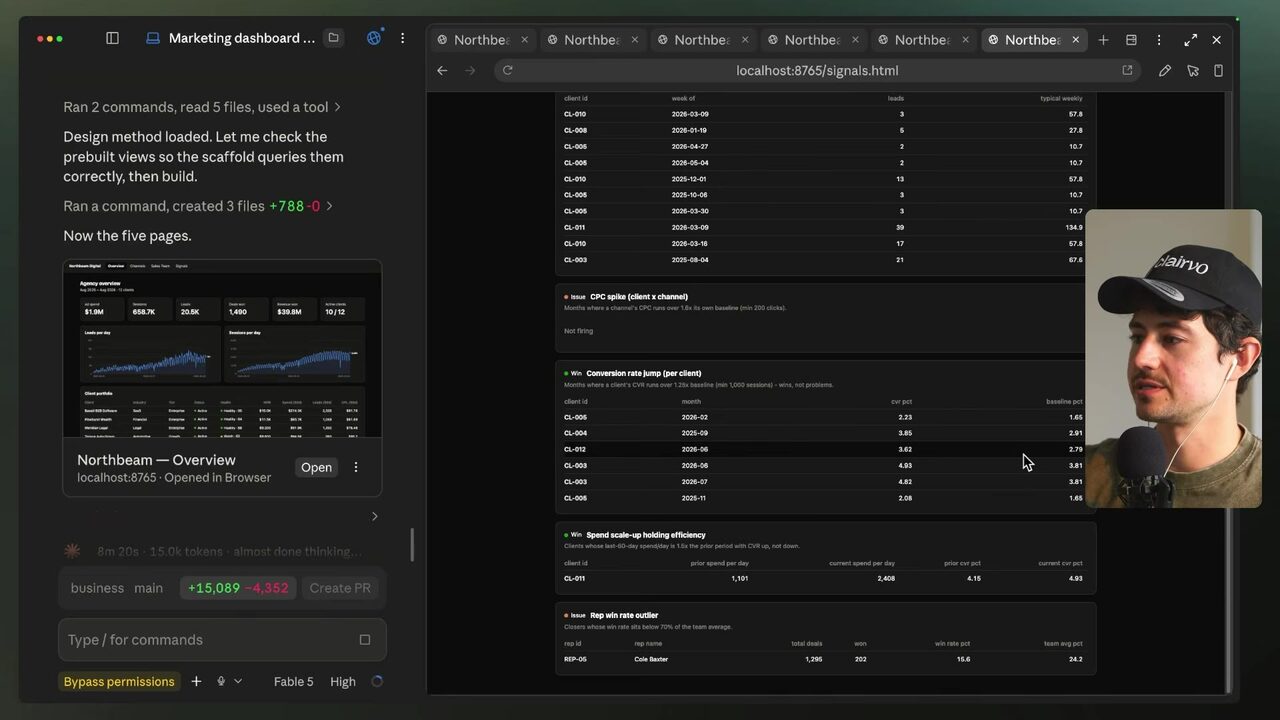Click the plus attachment icon near Bypass permissions
The height and width of the screenshot is (720, 1280).
(x=196, y=681)
